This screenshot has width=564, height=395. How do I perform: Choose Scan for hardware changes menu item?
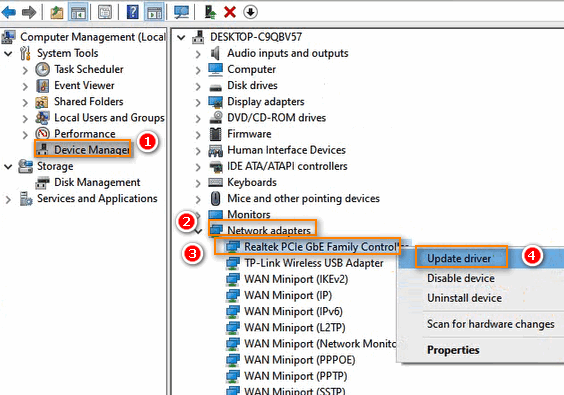tap(491, 324)
